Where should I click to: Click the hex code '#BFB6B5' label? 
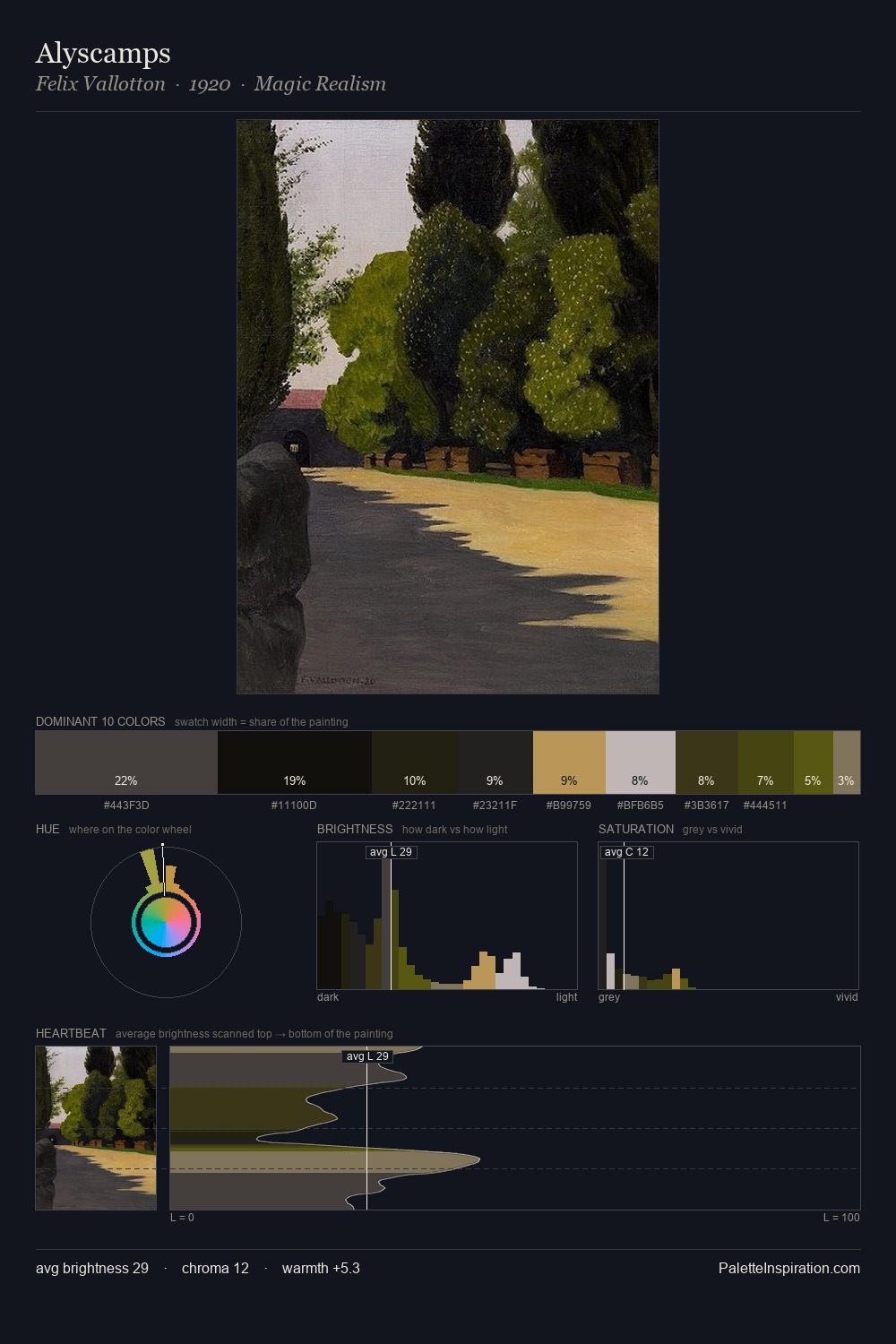[640, 806]
